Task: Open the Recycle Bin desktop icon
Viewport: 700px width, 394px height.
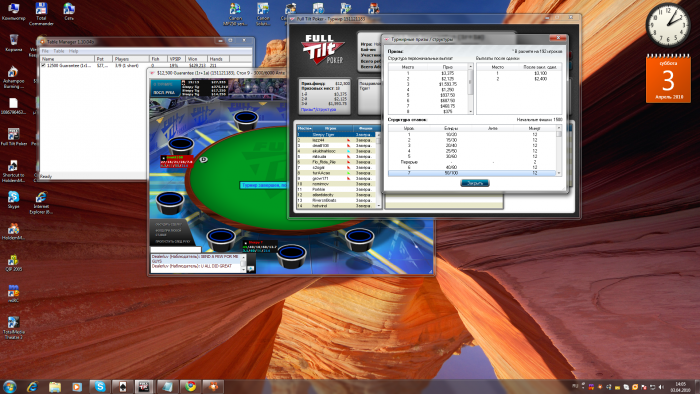Action: click(x=13, y=42)
